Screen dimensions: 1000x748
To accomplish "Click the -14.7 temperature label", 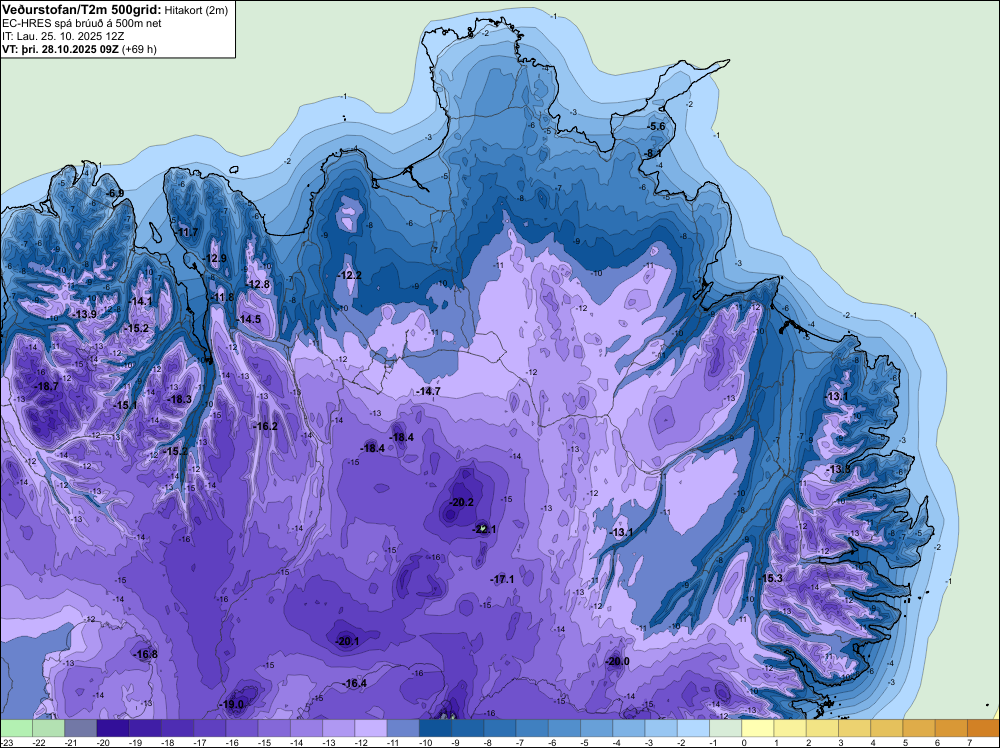I will point(427,392).
